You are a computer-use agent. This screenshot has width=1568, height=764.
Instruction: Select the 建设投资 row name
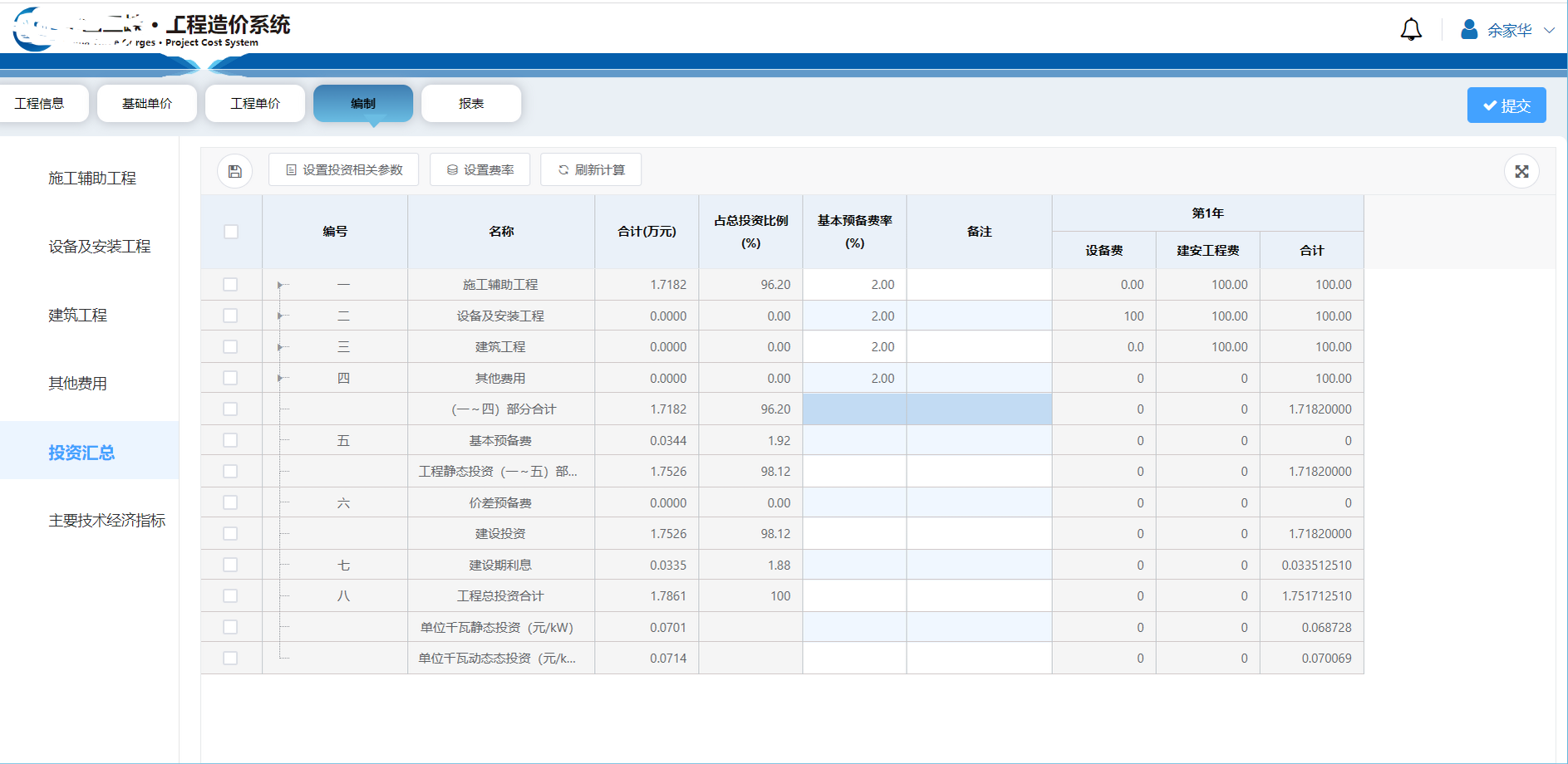[x=500, y=534]
